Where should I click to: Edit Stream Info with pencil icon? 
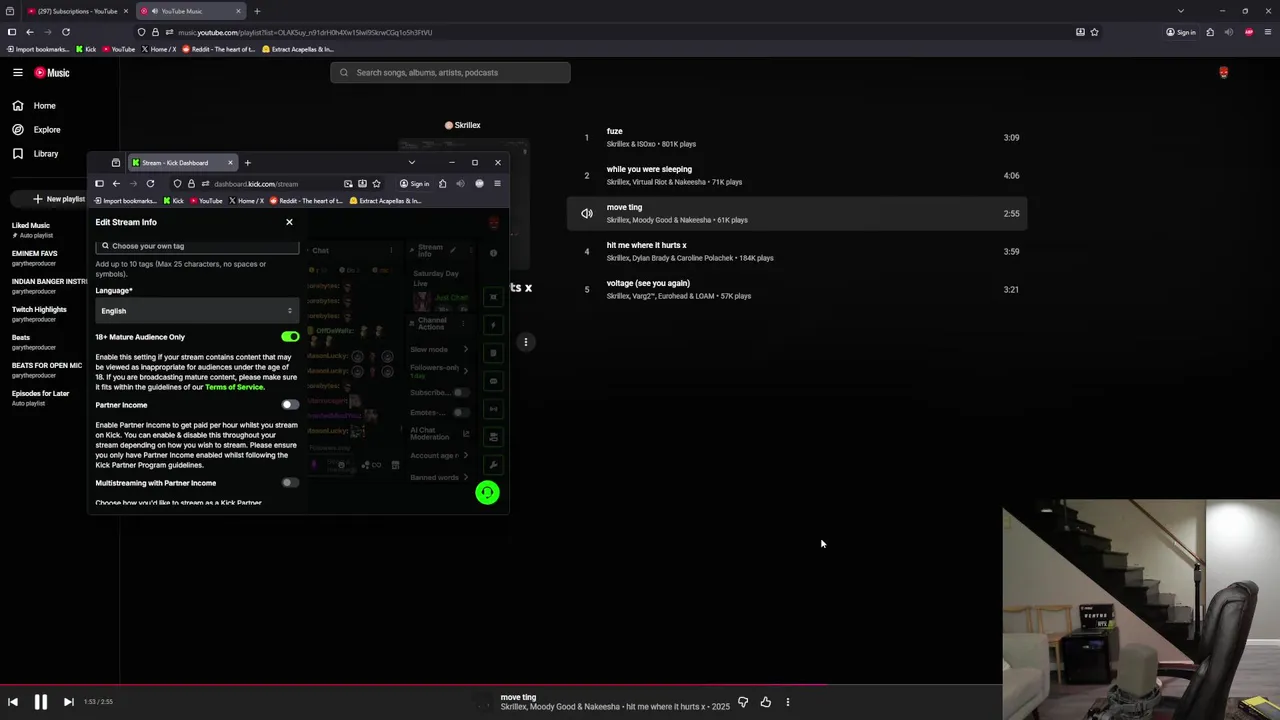coord(452,250)
